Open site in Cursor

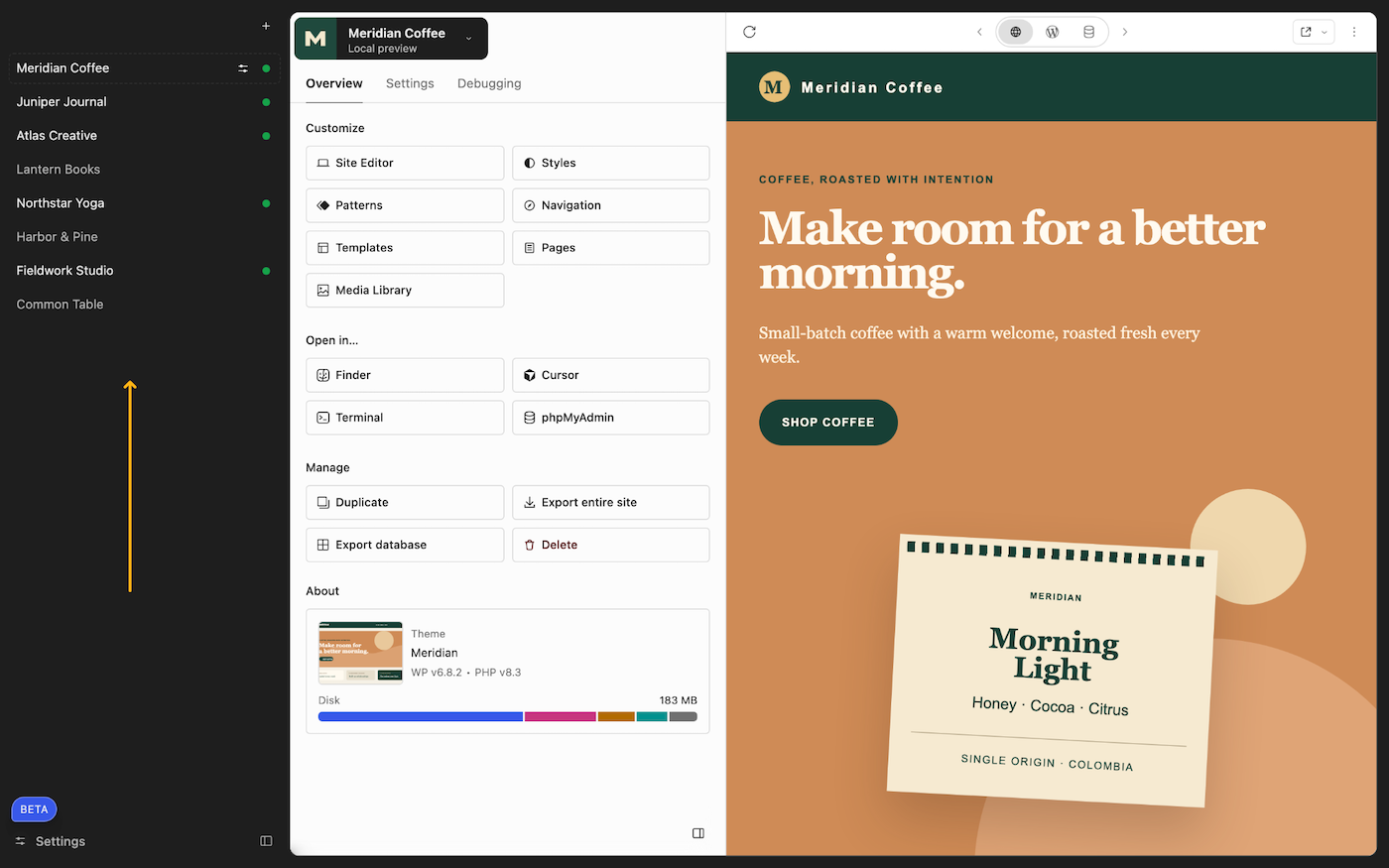[611, 375]
